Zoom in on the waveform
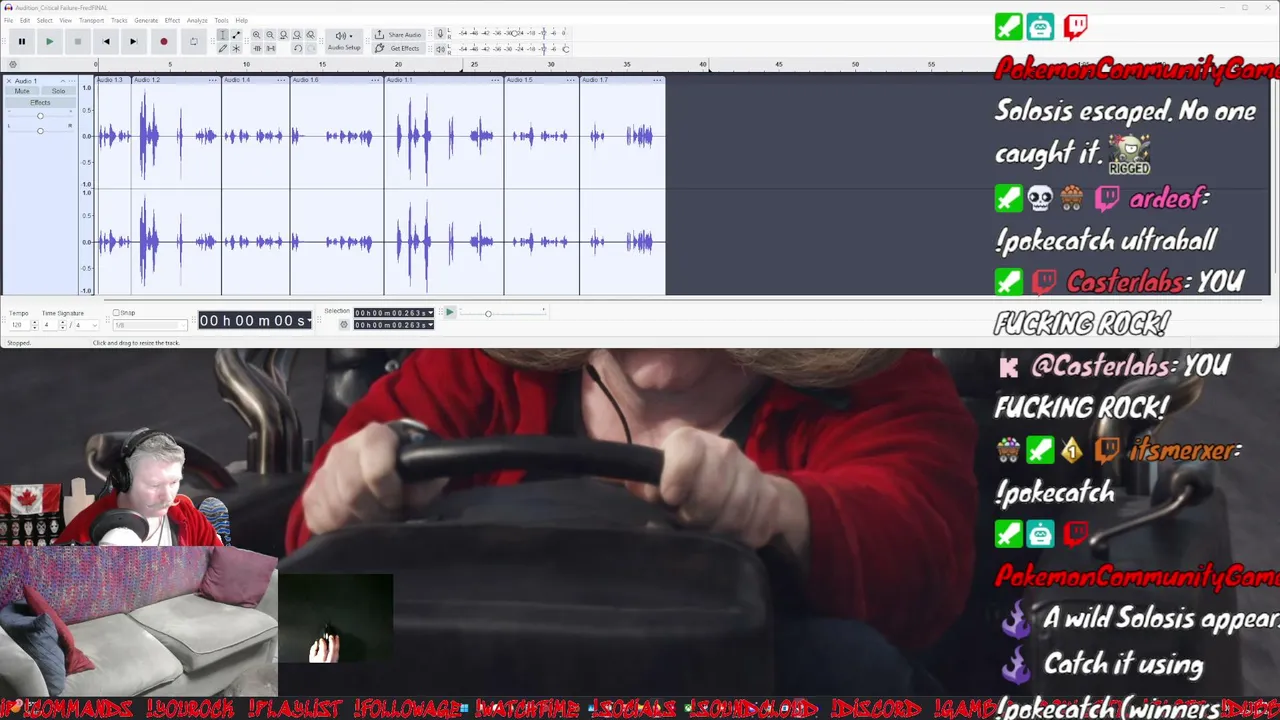1280x720 pixels. click(256, 35)
